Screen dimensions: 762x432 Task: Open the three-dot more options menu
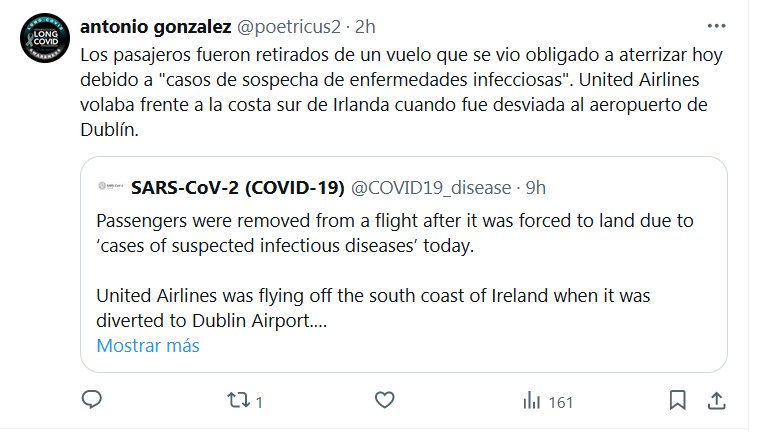coord(716,25)
